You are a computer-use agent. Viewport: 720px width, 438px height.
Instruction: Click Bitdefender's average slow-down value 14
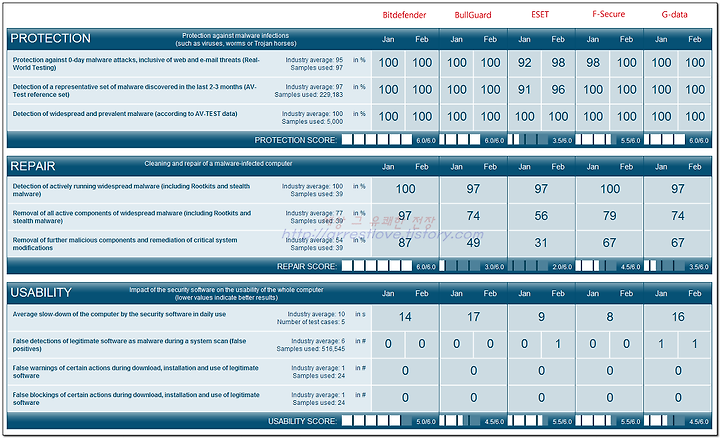405,317
